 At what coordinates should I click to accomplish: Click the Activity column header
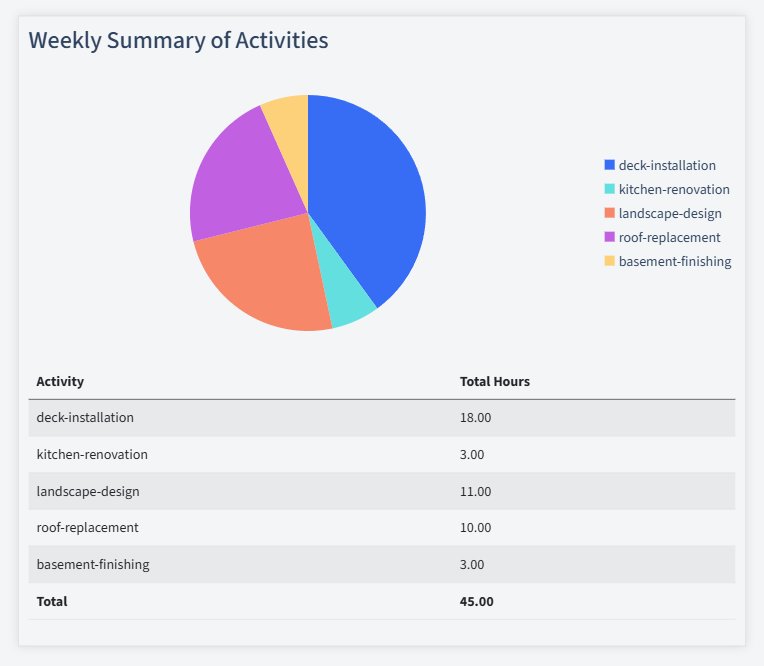60,381
